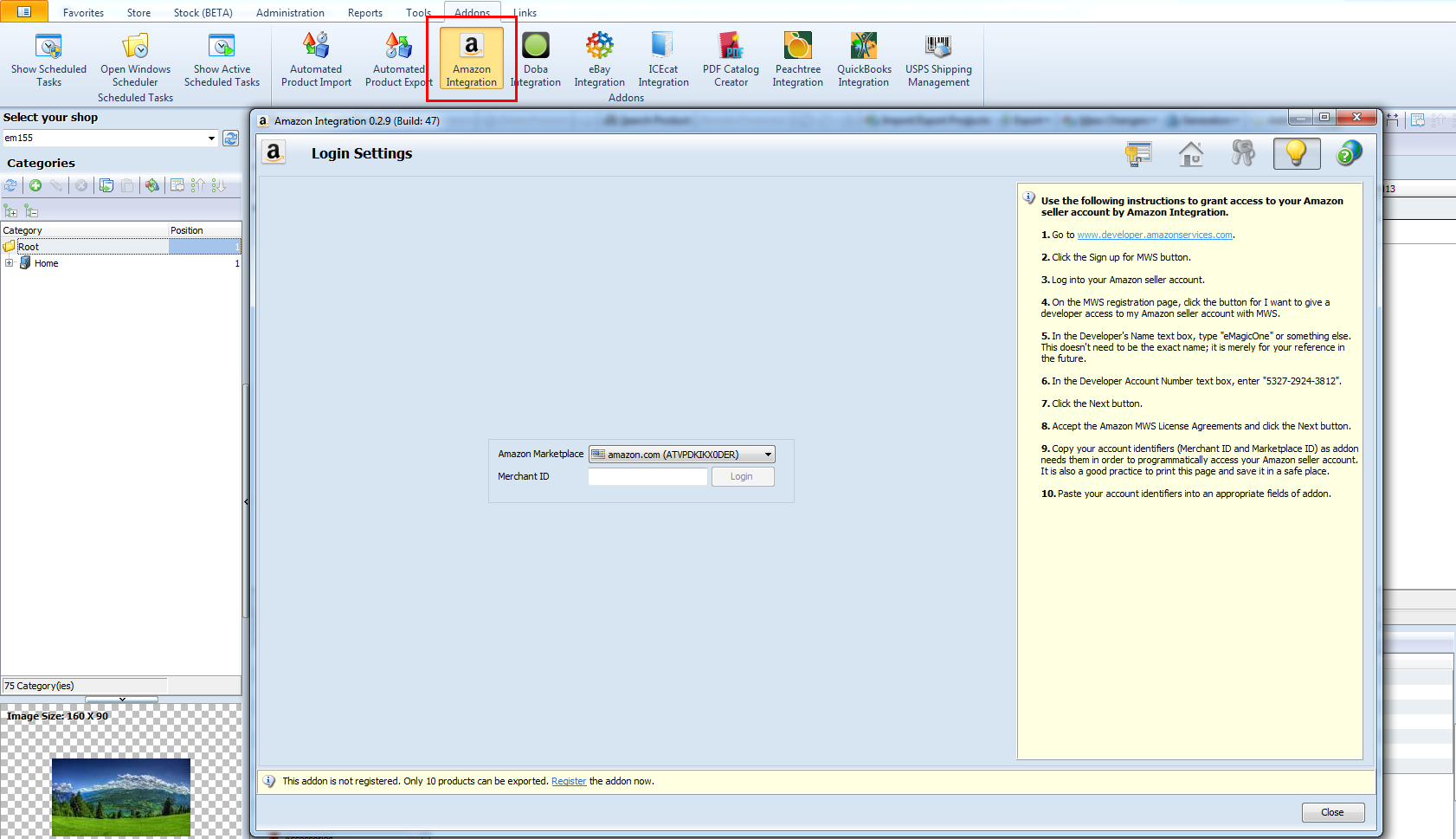Maximize the Amazon Integration window

click(1324, 117)
